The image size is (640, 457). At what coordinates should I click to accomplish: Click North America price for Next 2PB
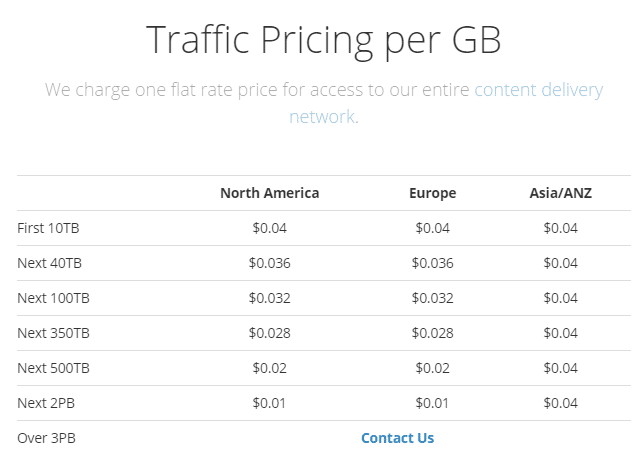(x=270, y=403)
